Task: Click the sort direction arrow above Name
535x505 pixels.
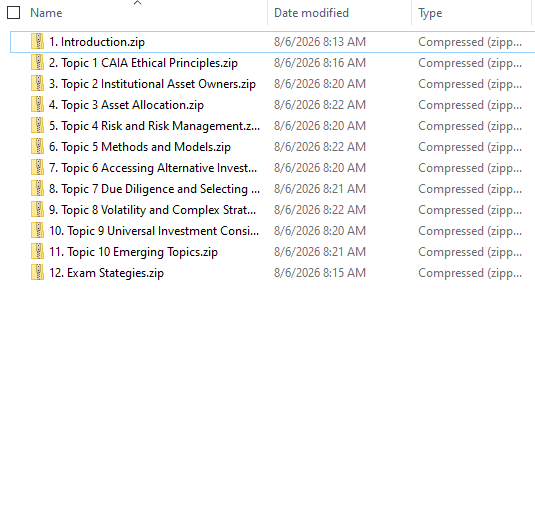Action: [x=138, y=3]
